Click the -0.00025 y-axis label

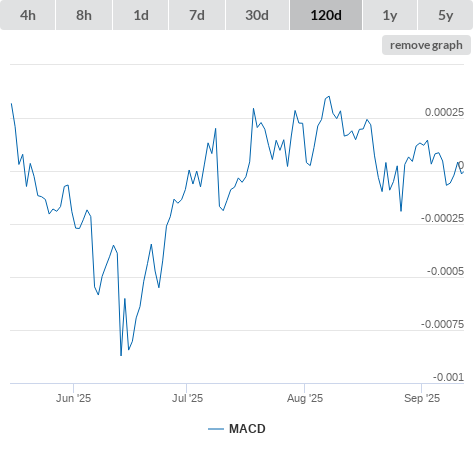point(442,218)
